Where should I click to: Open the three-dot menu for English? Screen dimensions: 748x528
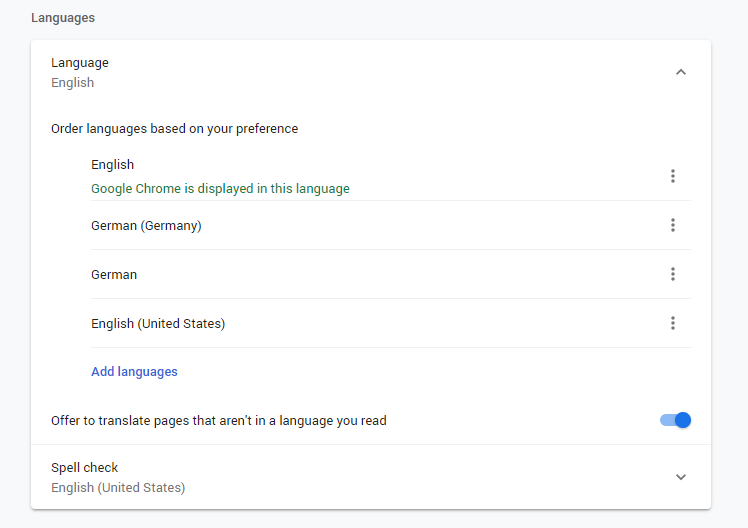tap(673, 176)
